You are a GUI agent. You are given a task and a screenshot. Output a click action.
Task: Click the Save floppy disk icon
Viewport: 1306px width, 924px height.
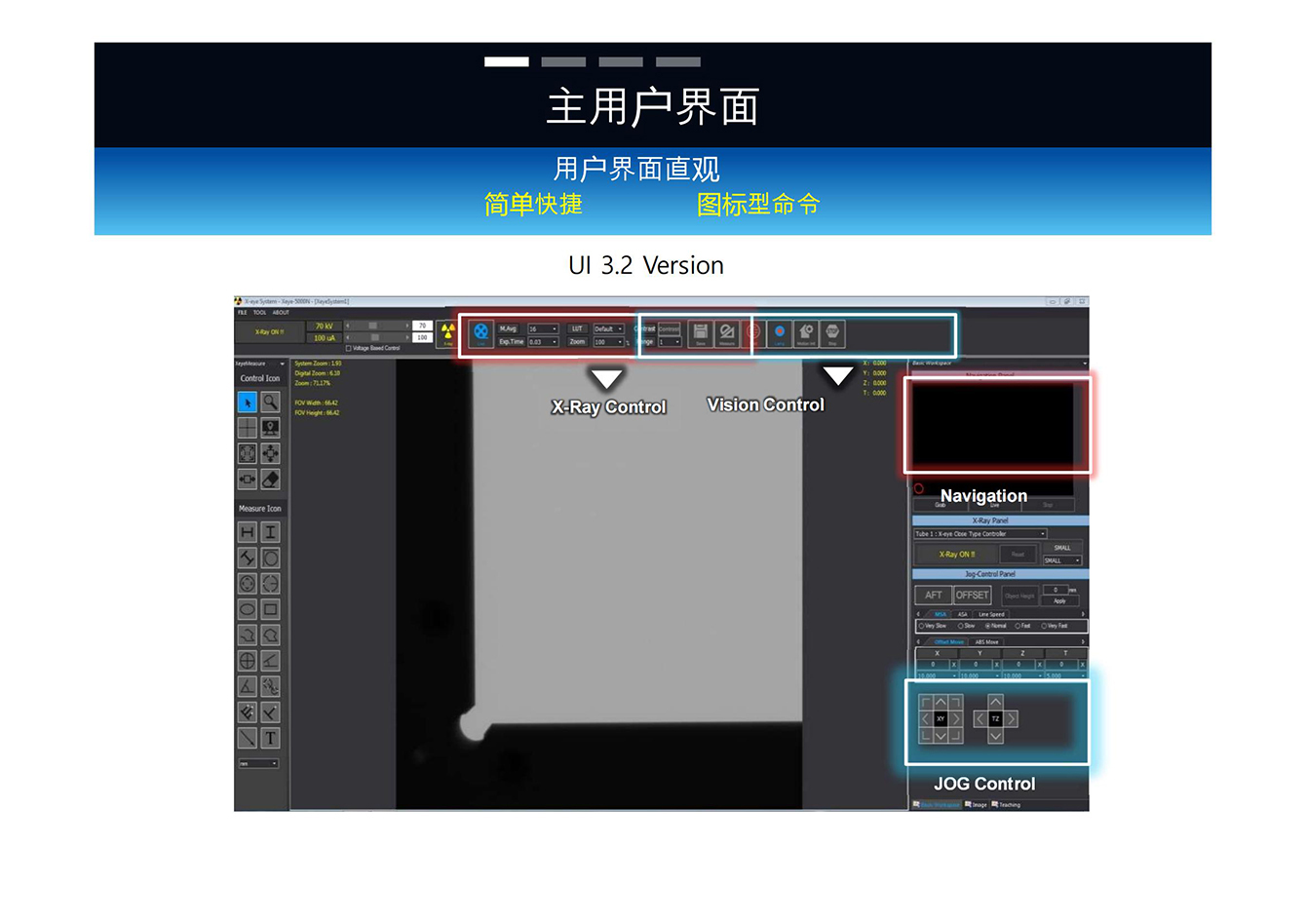(x=700, y=332)
